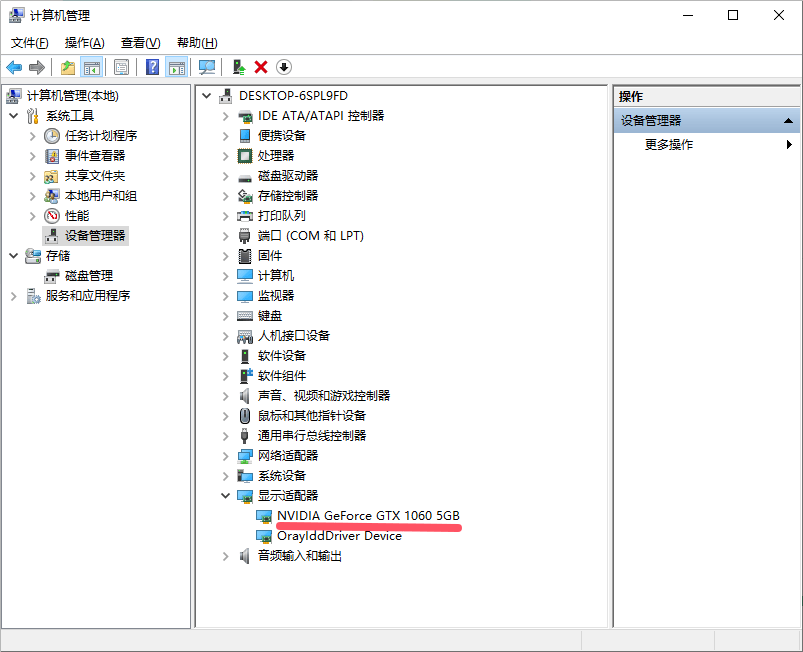The width and height of the screenshot is (803, 652).
Task: Click the Back navigation arrow
Action: tap(15, 66)
